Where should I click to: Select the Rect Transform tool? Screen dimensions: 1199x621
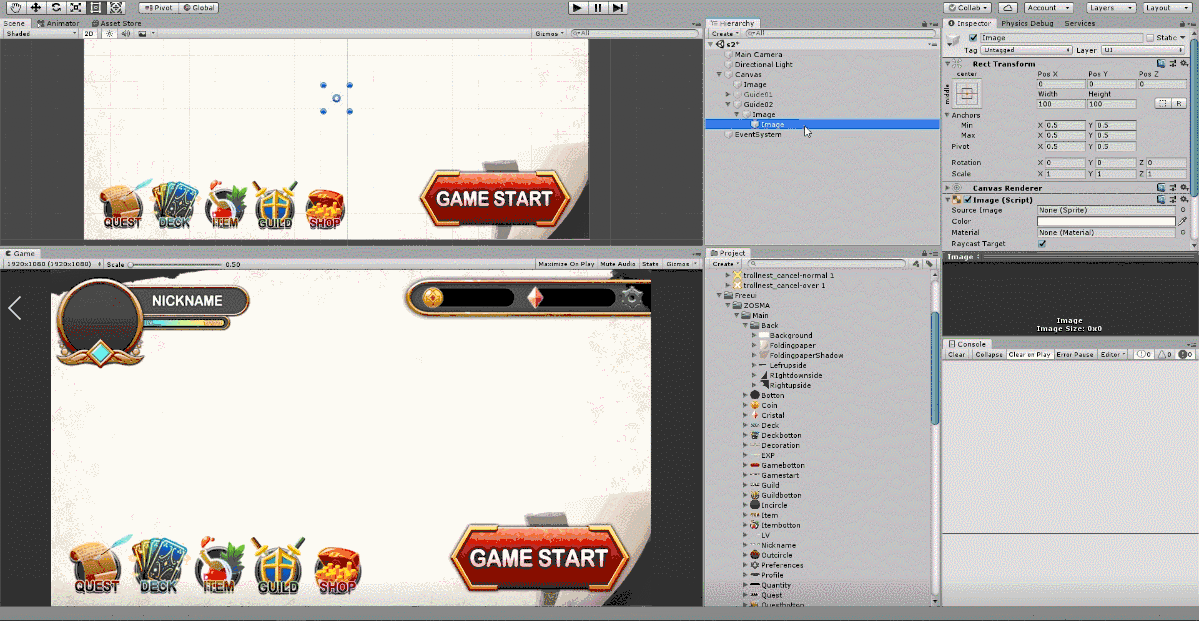coord(95,8)
